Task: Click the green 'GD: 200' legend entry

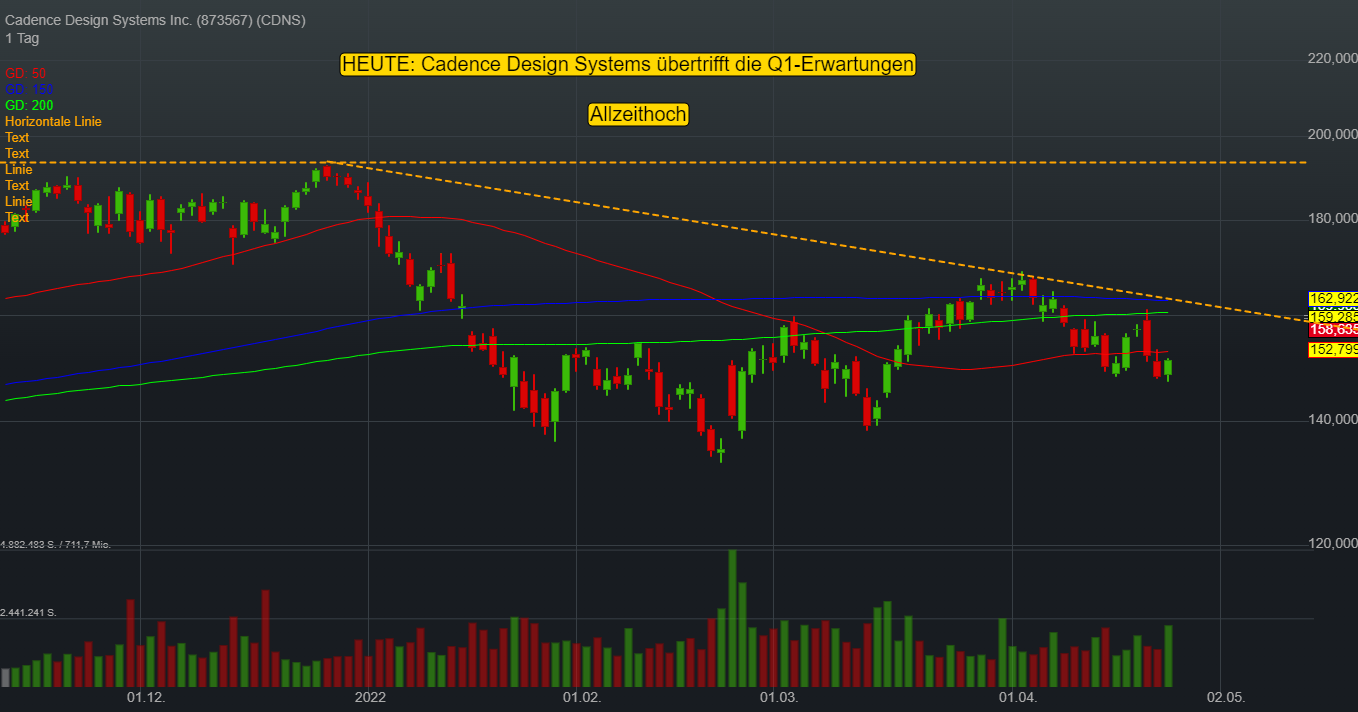Action: (x=29, y=105)
